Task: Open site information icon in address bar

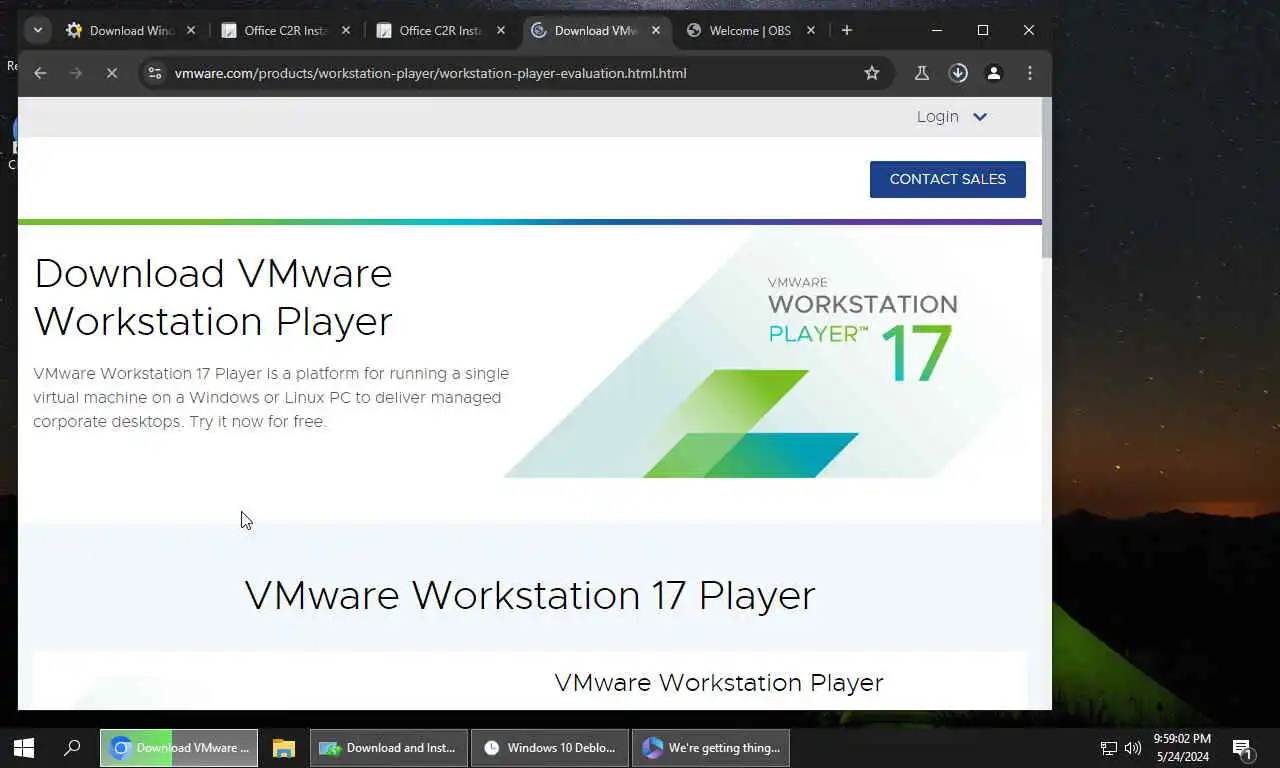Action: pos(154,73)
